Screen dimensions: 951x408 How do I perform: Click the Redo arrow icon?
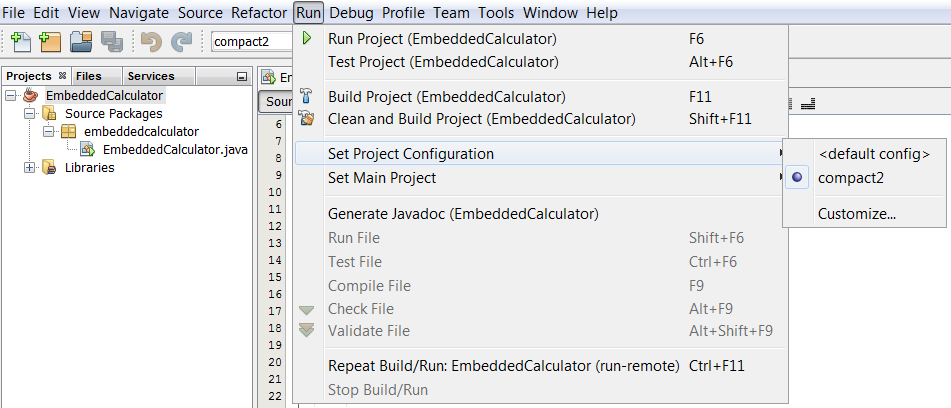[181, 42]
